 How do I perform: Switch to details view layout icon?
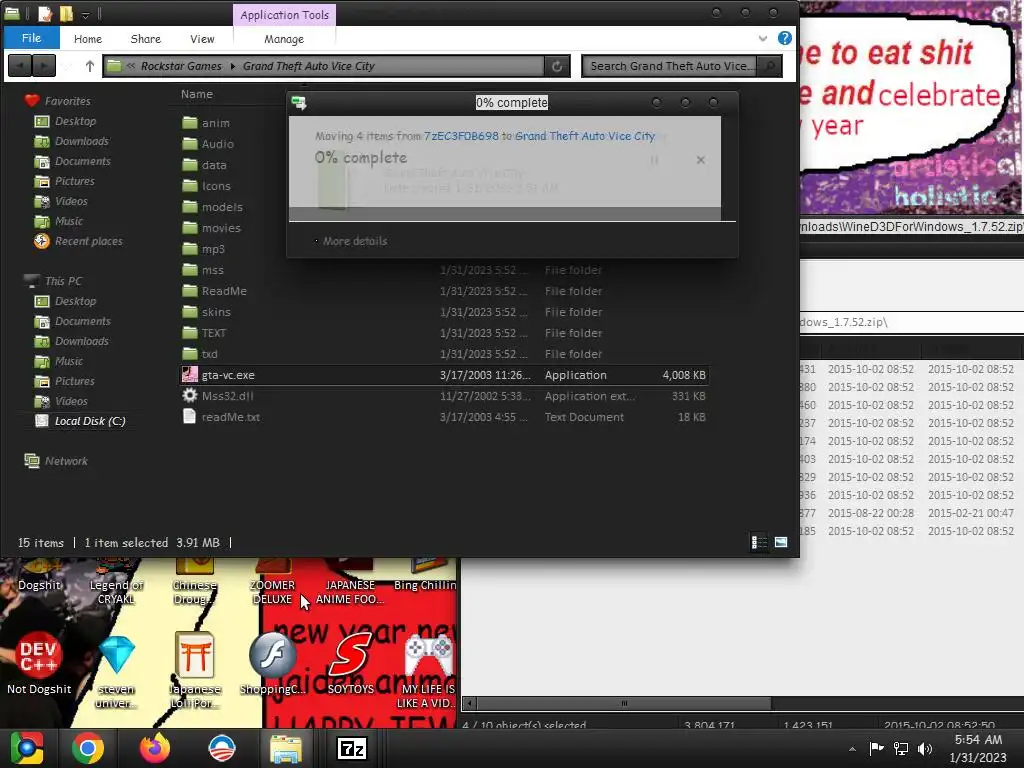click(759, 542)
